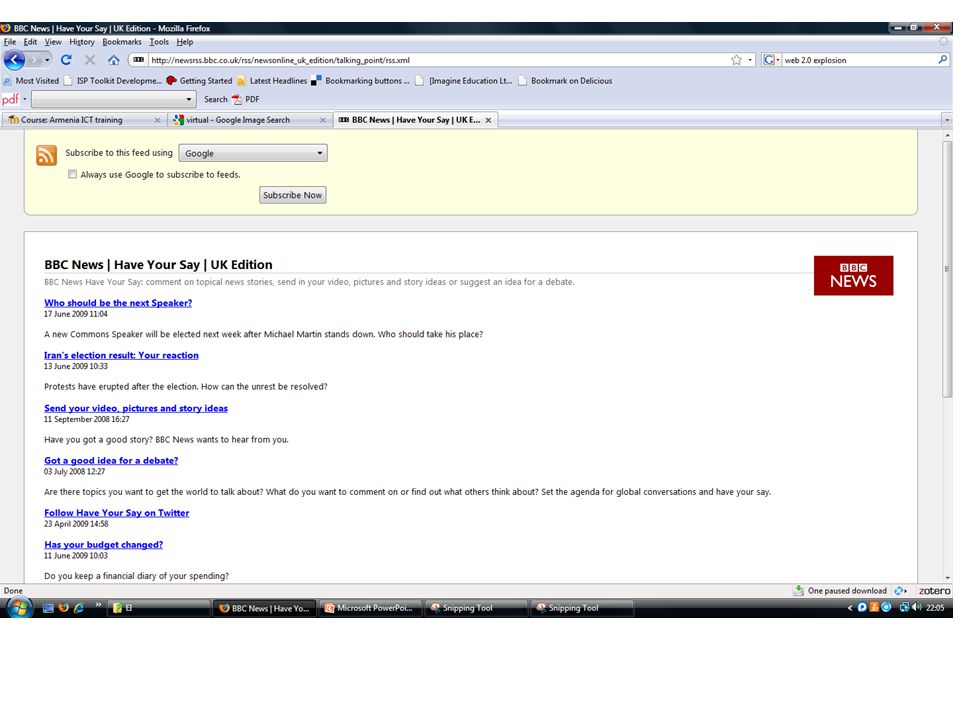Open the address bar URL history dropdown

pyautogui.click(x=750, y=60)
